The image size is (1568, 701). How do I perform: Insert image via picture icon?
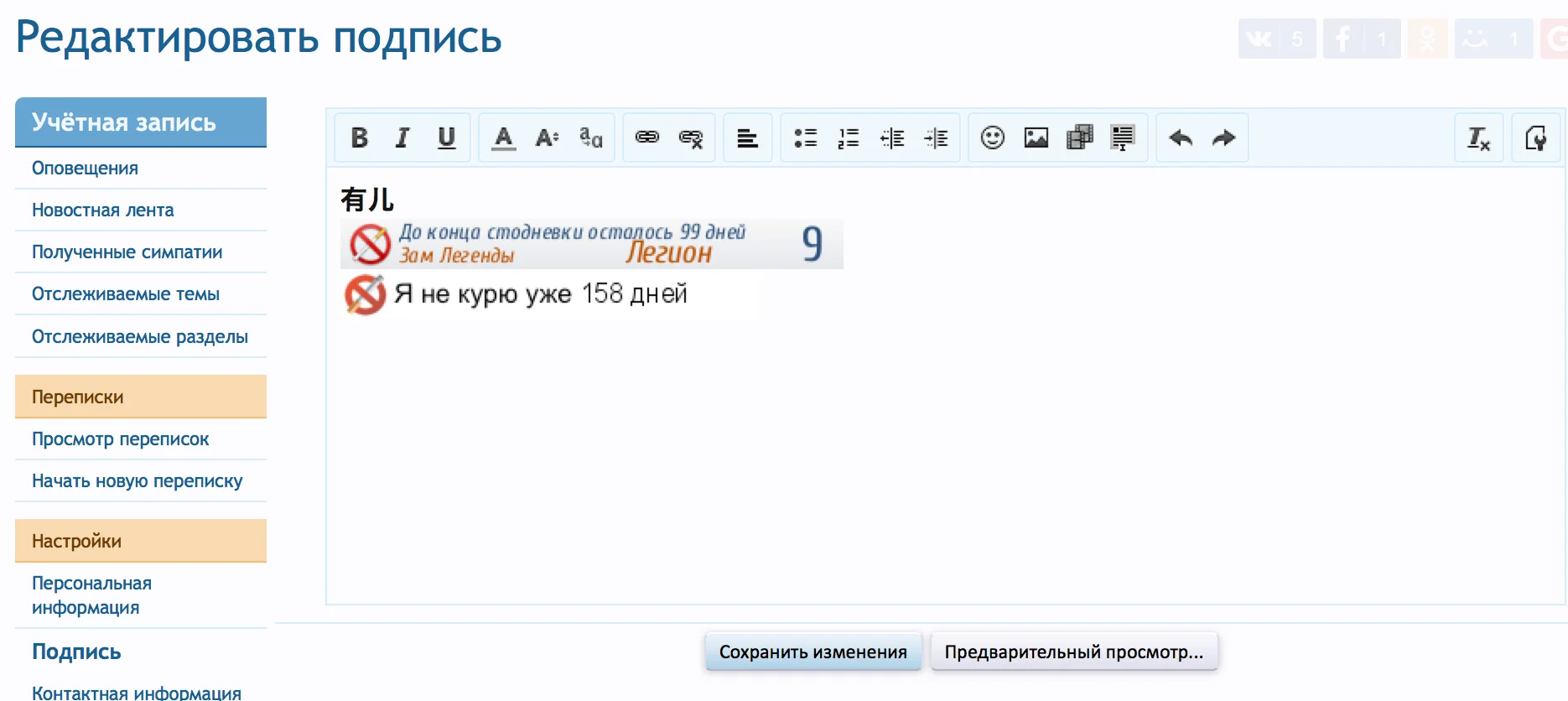(x=1036, y=138)
